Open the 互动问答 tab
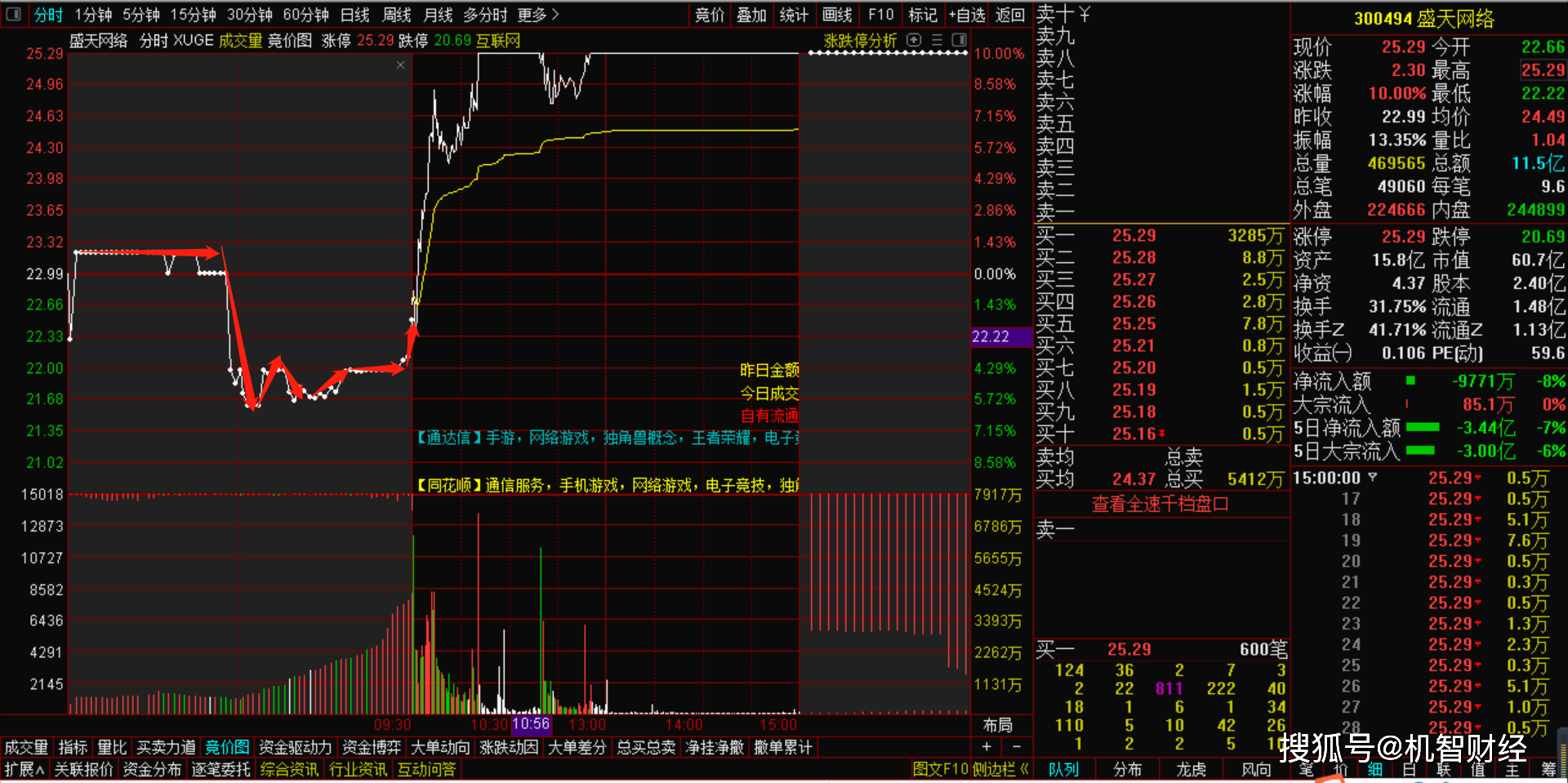Screen dimensions: 1568x783 pos(426,769)
